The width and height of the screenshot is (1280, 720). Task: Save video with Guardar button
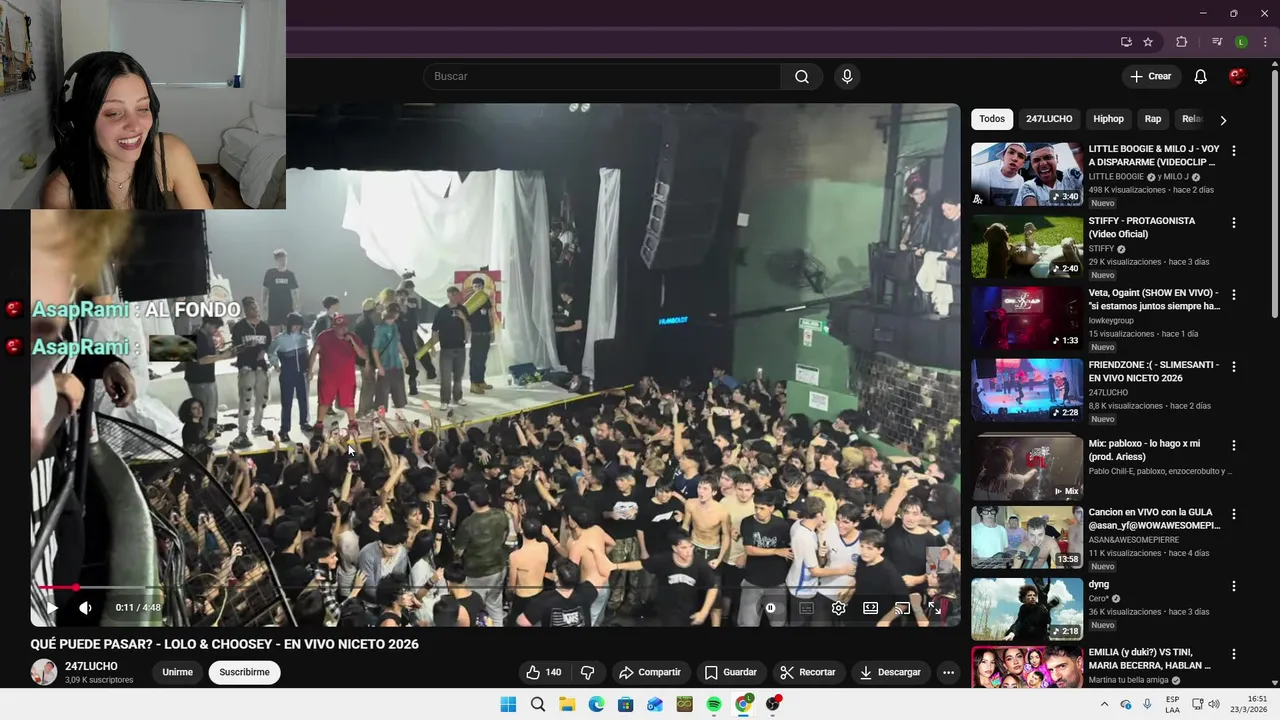coord(731,672)
